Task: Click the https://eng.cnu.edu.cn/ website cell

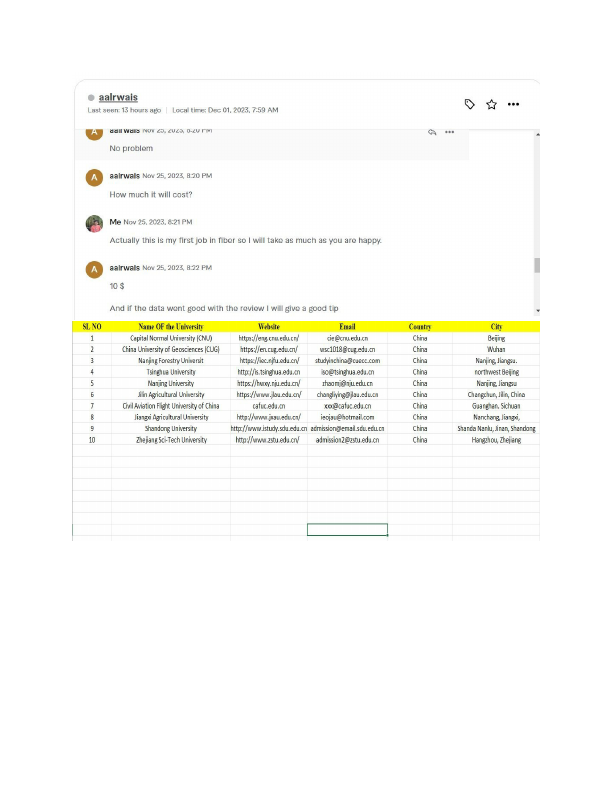Action: click(x=269, y=338)
